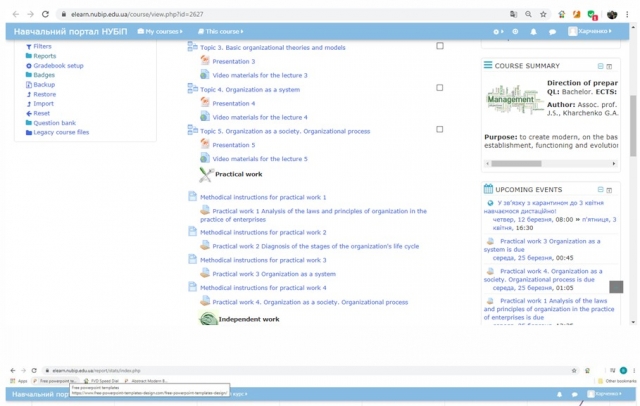This screenshot has width=640, height=406.
Task: Open Filters funnel icon item
Action: tap(29, 47)
